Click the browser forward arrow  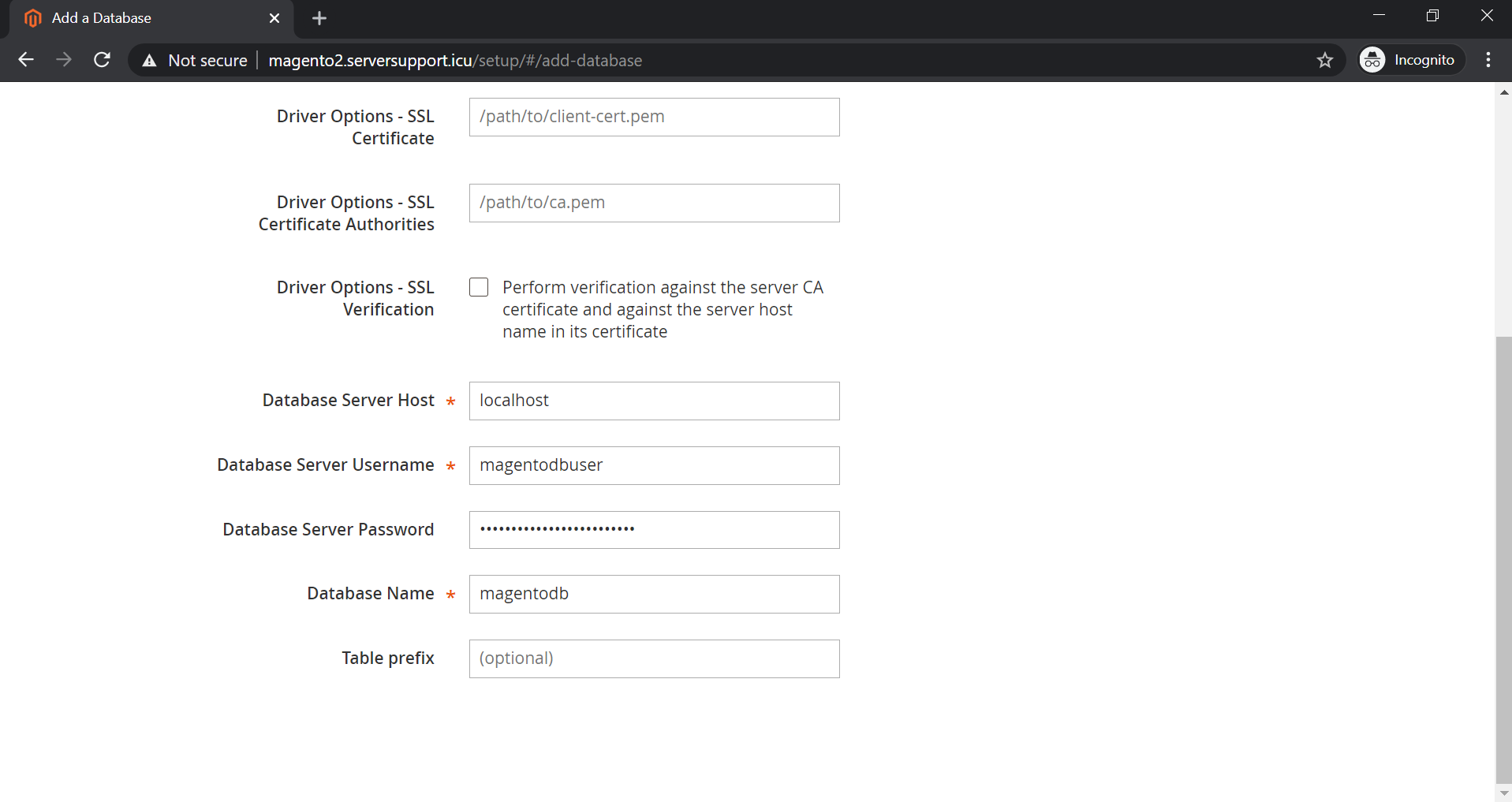64,60
